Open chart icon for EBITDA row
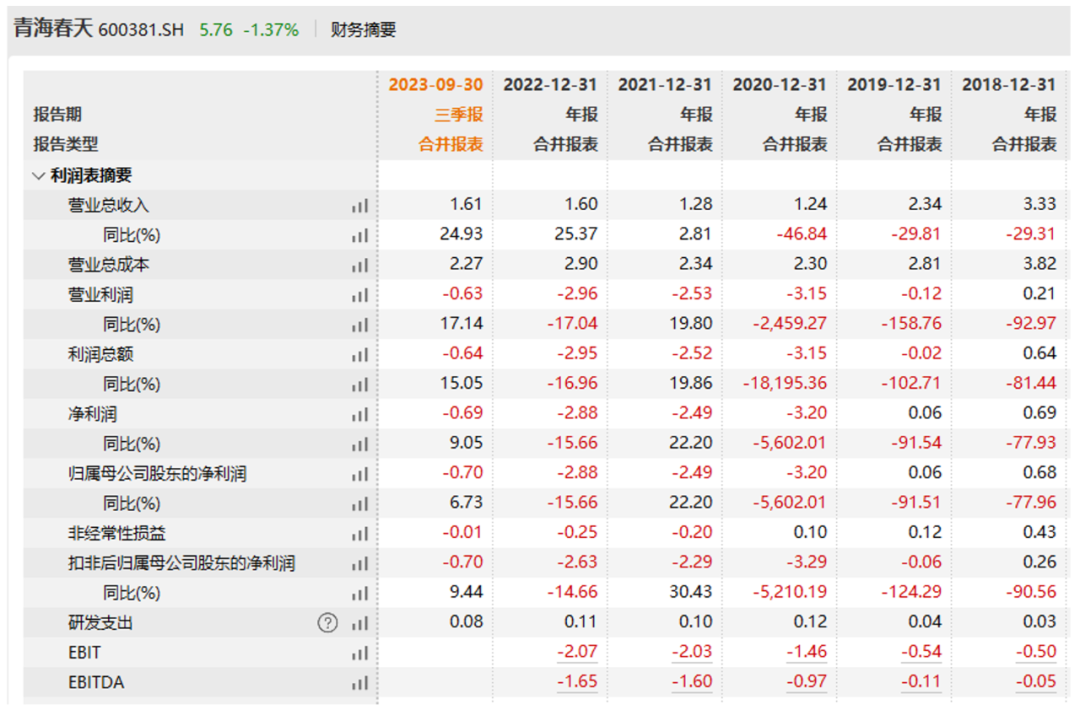 (x=360, y=682)
